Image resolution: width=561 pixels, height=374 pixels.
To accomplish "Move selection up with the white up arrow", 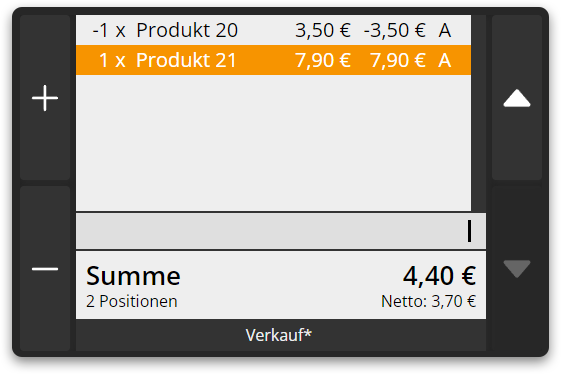I will click(517, 98).
